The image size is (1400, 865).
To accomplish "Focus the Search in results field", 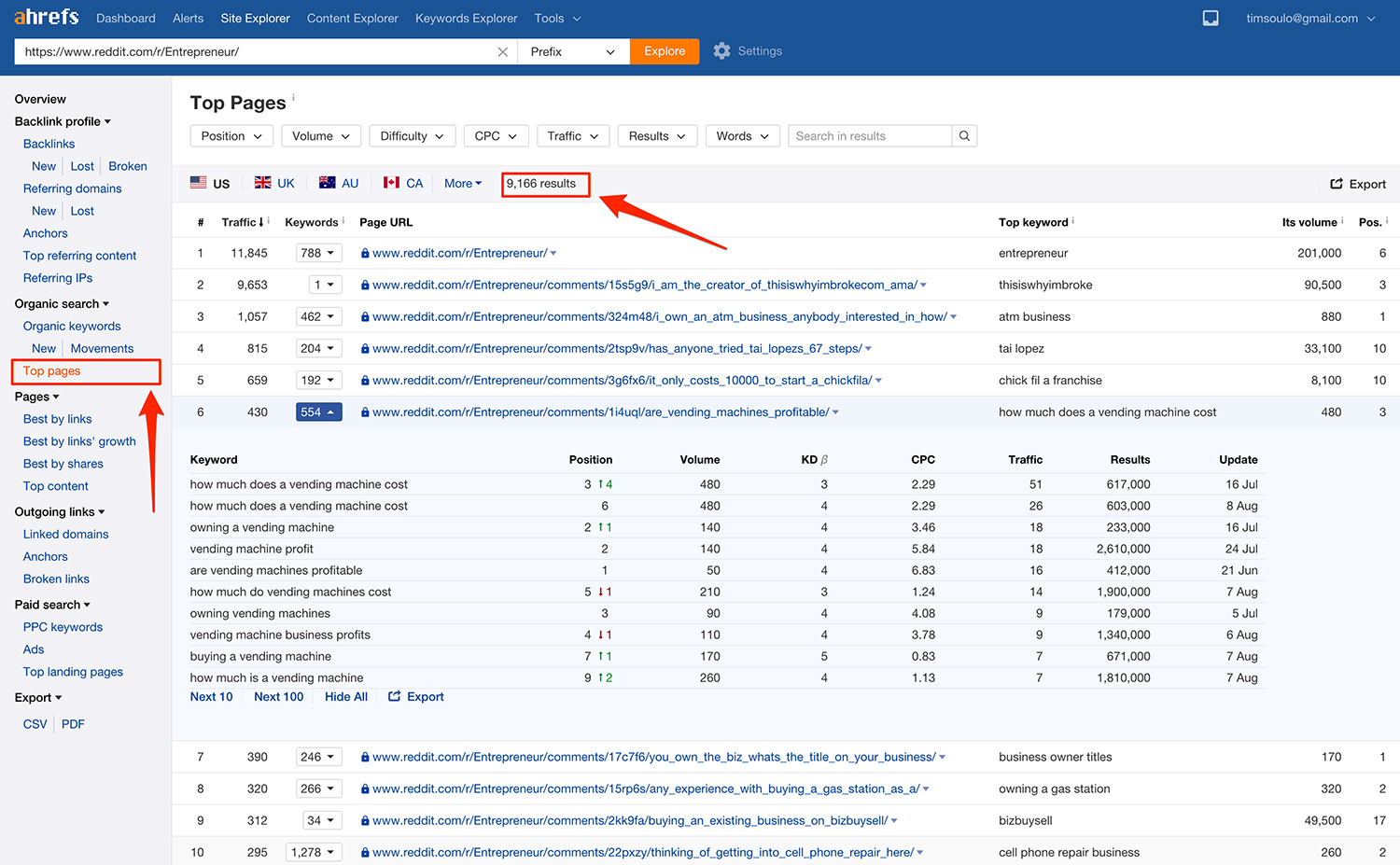I will pos(870,136).
